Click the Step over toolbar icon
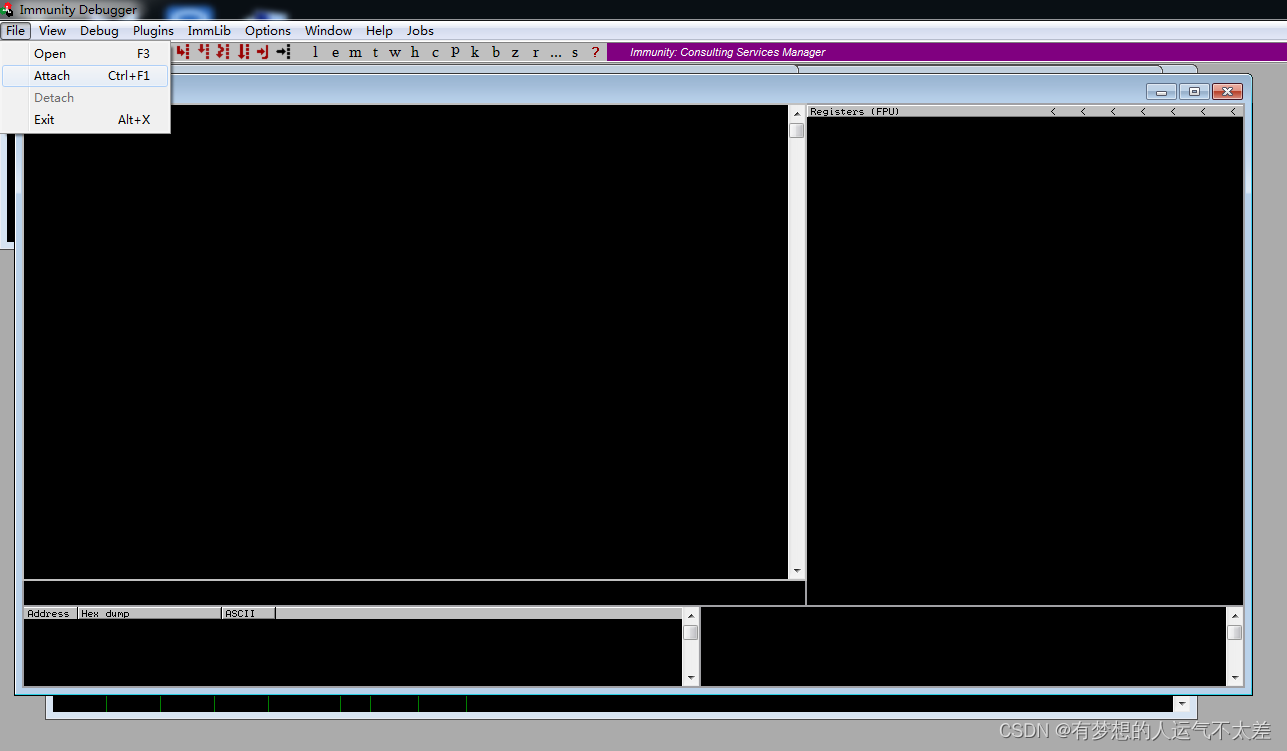Screen dimensions: 1287x751 pos(203,52)
